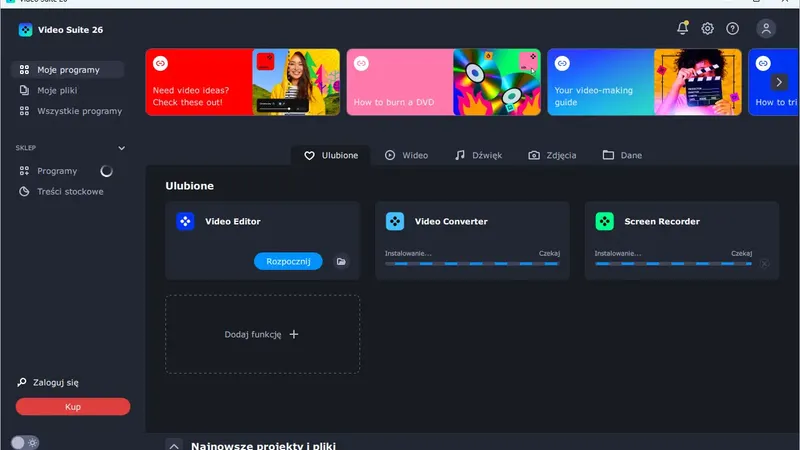
Task: Click the Video Editor app icon
Action: click(x=185, y=221)
